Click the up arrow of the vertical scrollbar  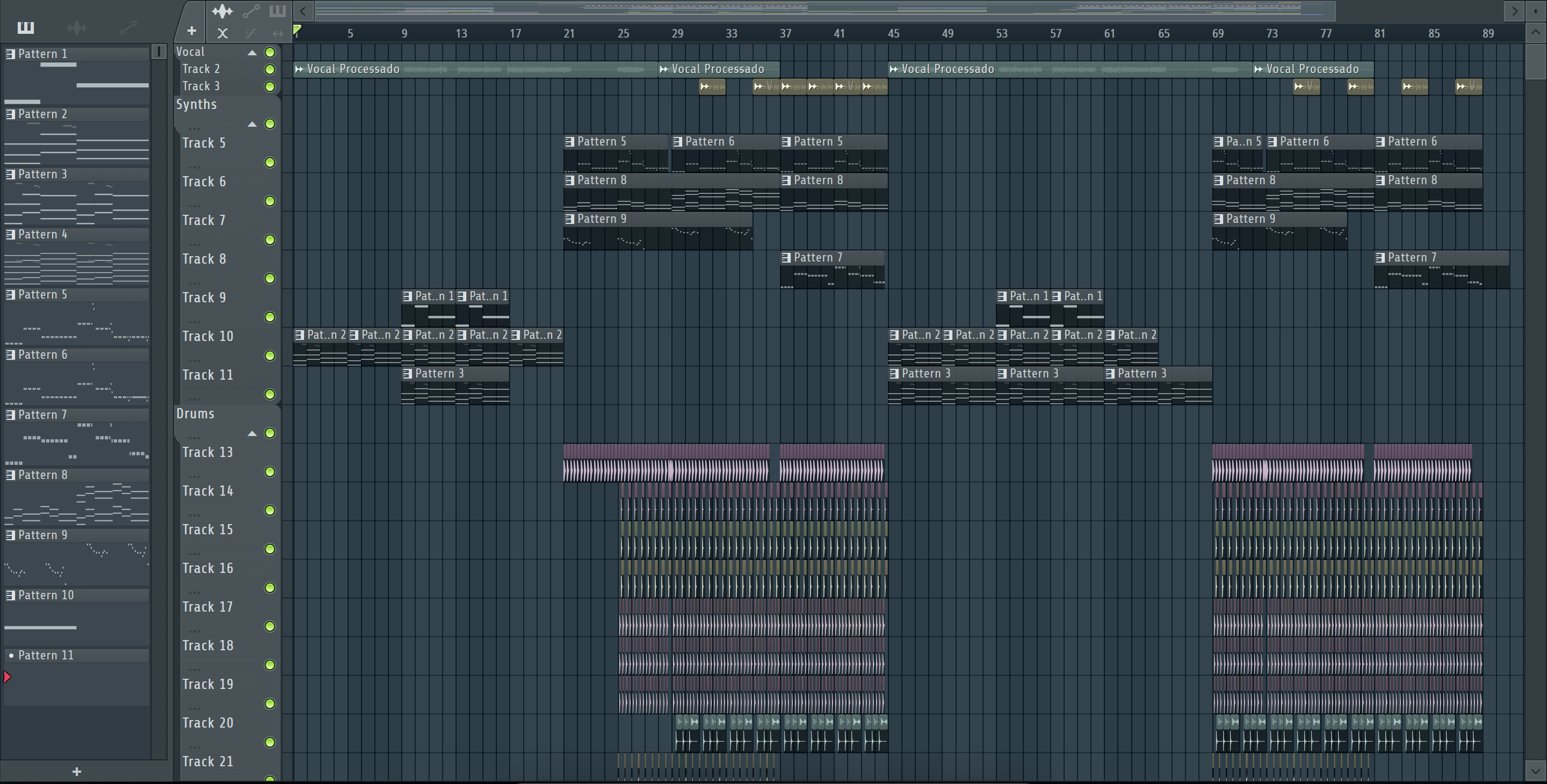(1536, 32)
